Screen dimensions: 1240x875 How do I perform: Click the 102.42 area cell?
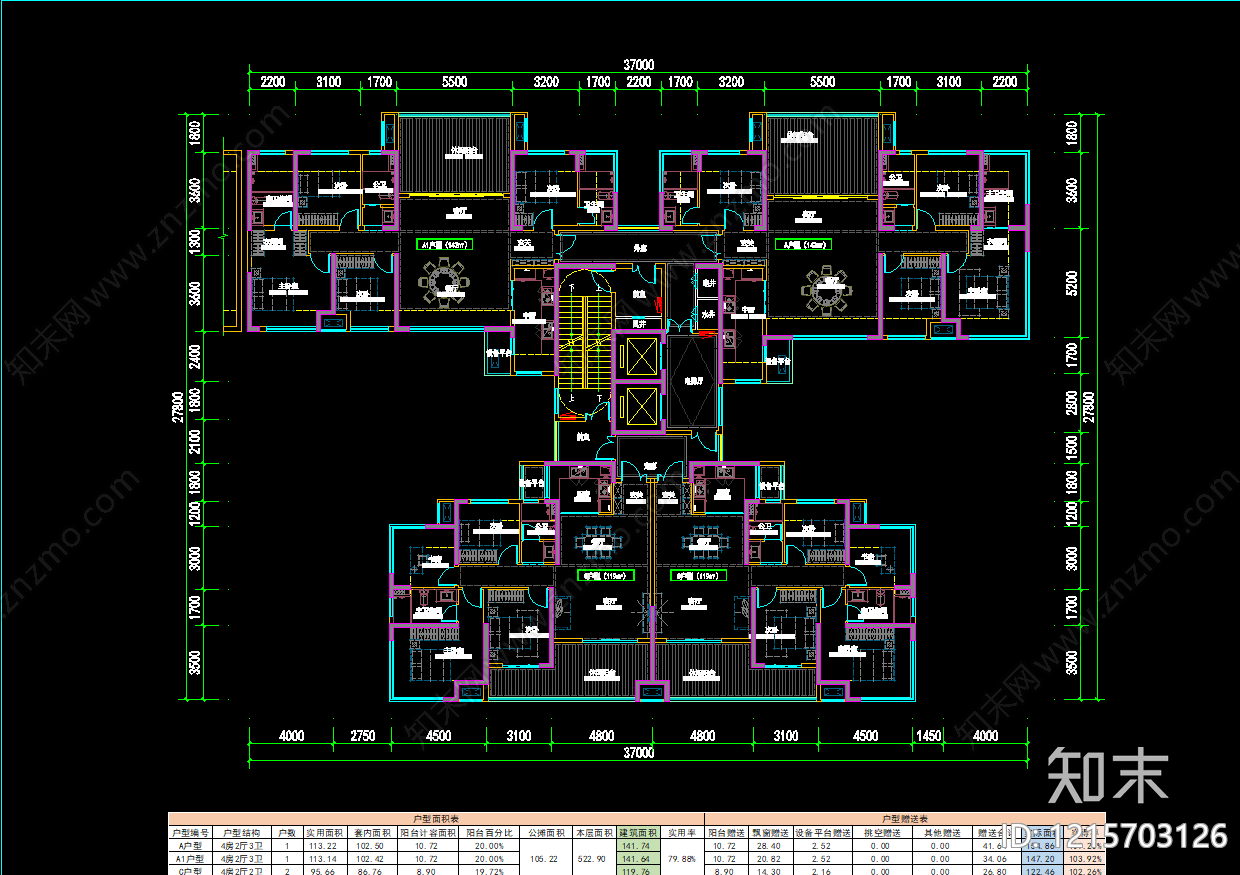[x=371, y=858]
